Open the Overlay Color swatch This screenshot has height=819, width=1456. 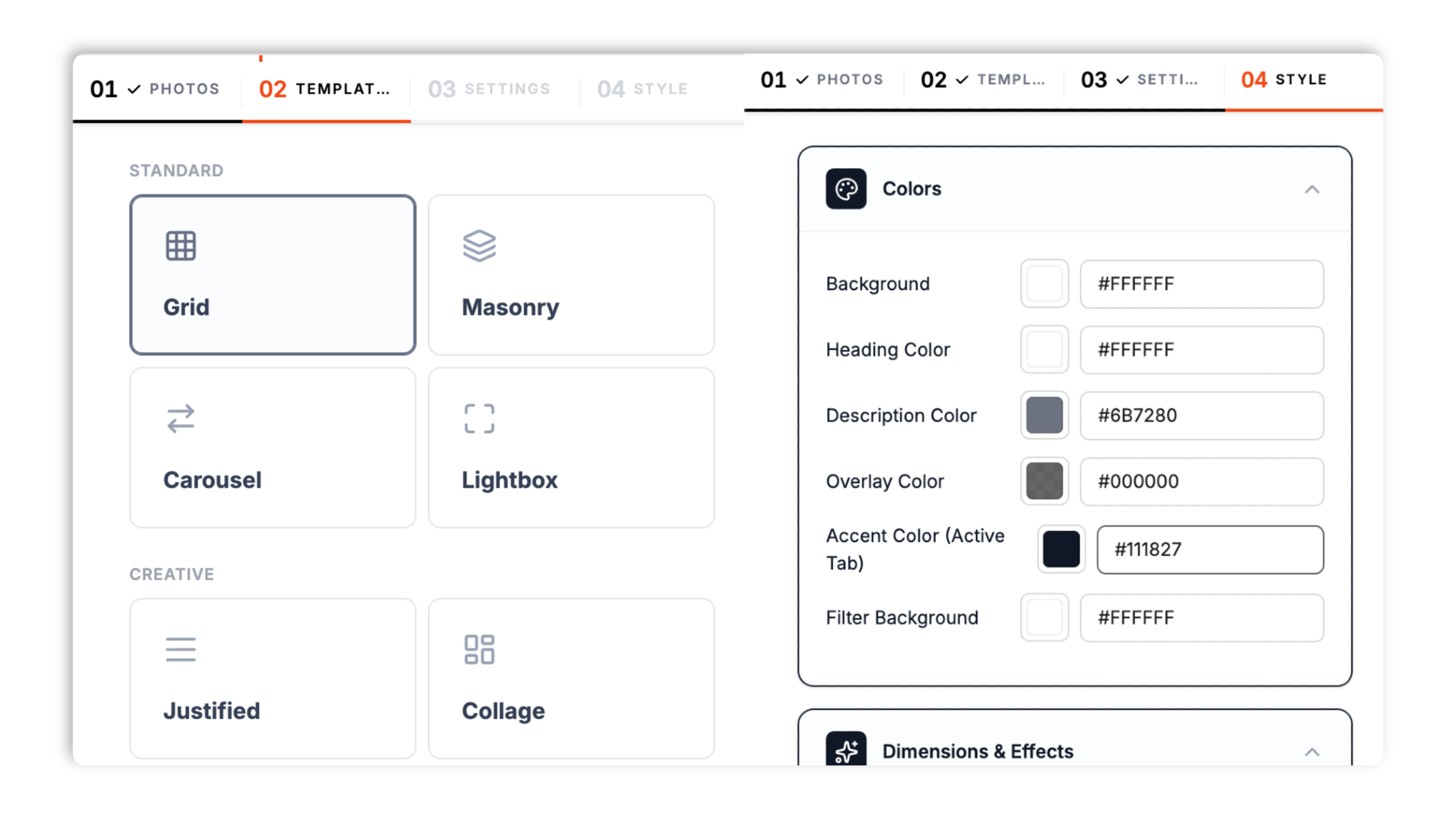pos(1044,481)
